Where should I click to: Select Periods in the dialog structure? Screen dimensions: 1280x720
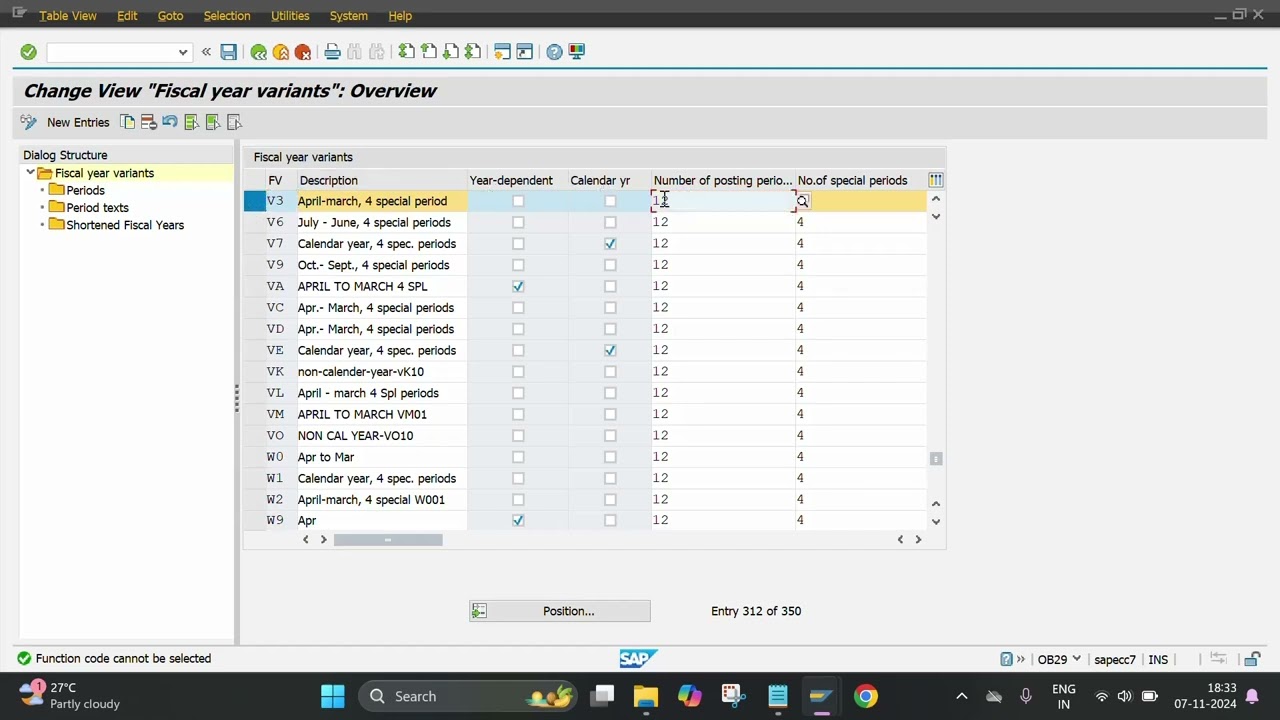(x=85, y=190)
